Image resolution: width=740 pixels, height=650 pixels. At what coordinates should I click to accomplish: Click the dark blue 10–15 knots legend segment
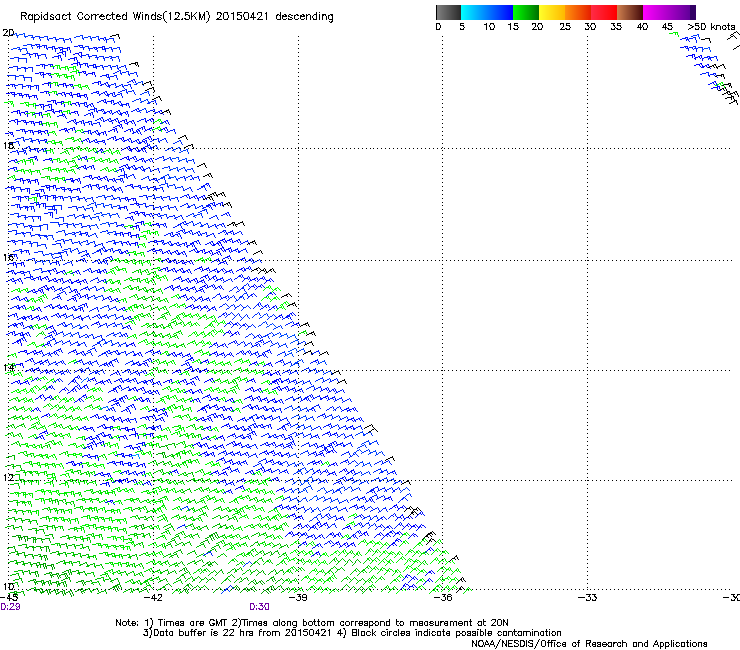pos(500,12)
